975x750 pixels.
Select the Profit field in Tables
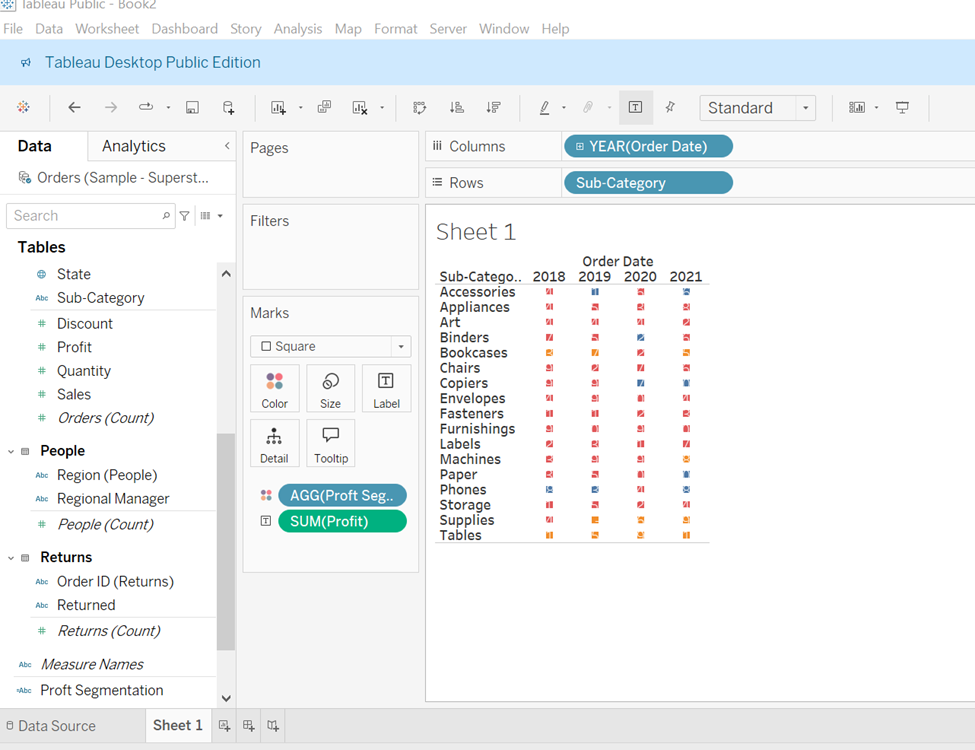coord(74,347)
